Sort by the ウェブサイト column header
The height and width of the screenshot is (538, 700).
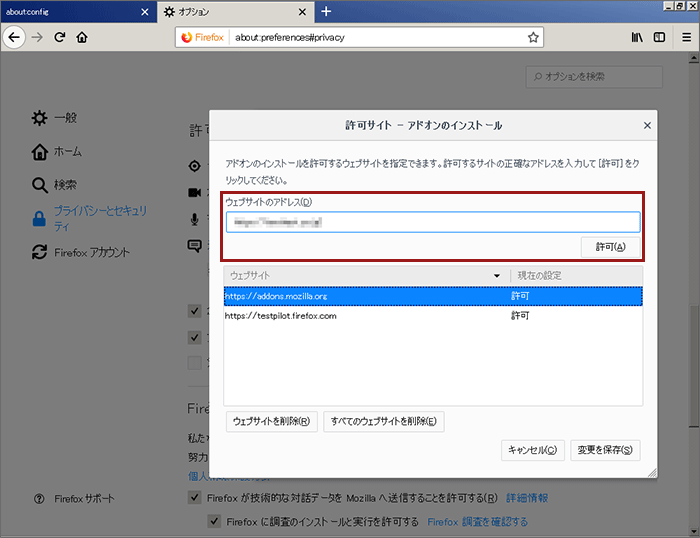[366, 275]
